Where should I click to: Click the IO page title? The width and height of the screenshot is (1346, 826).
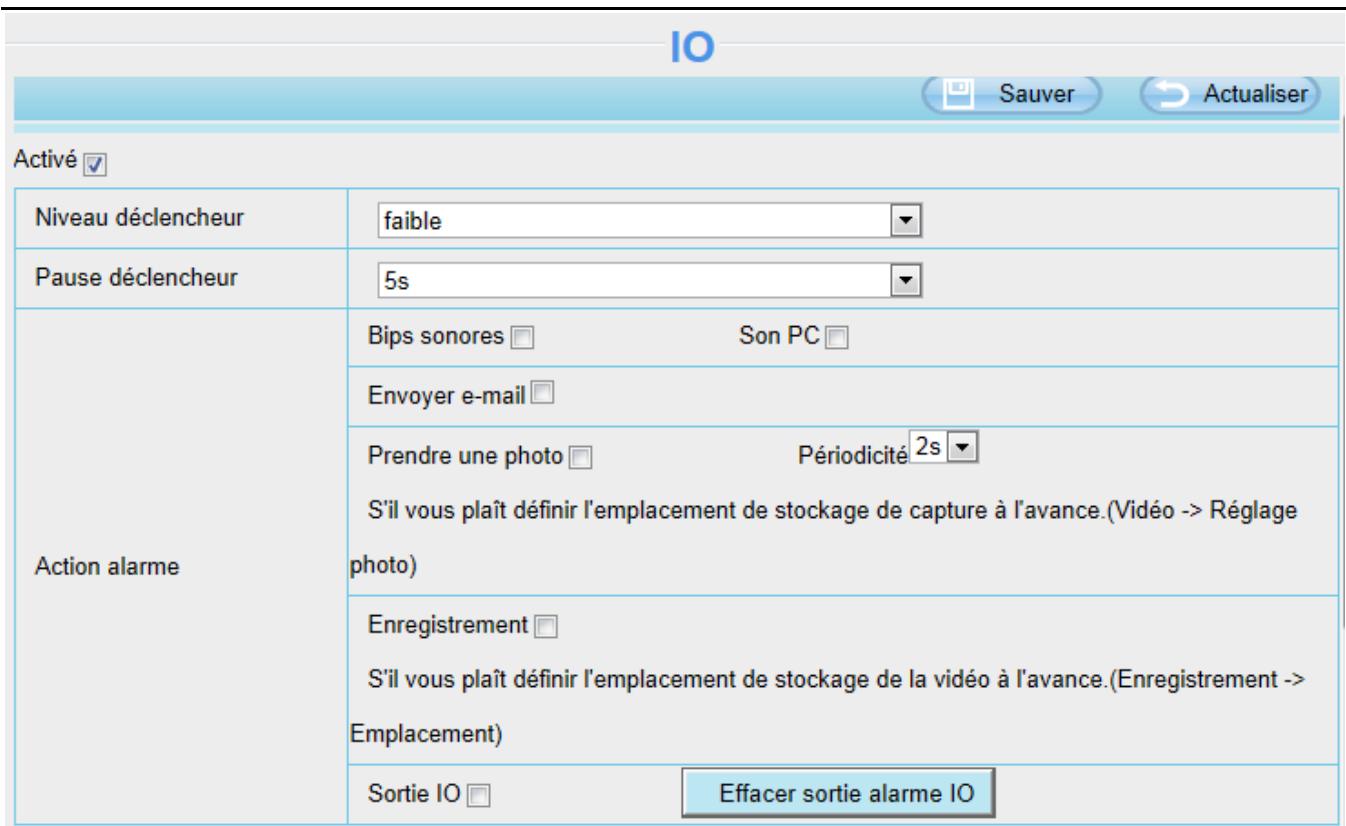[692, 46]
